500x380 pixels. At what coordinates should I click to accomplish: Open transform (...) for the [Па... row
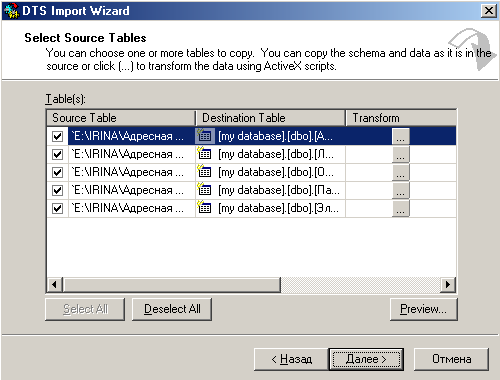pyautogui.click(x=401, y=190)
